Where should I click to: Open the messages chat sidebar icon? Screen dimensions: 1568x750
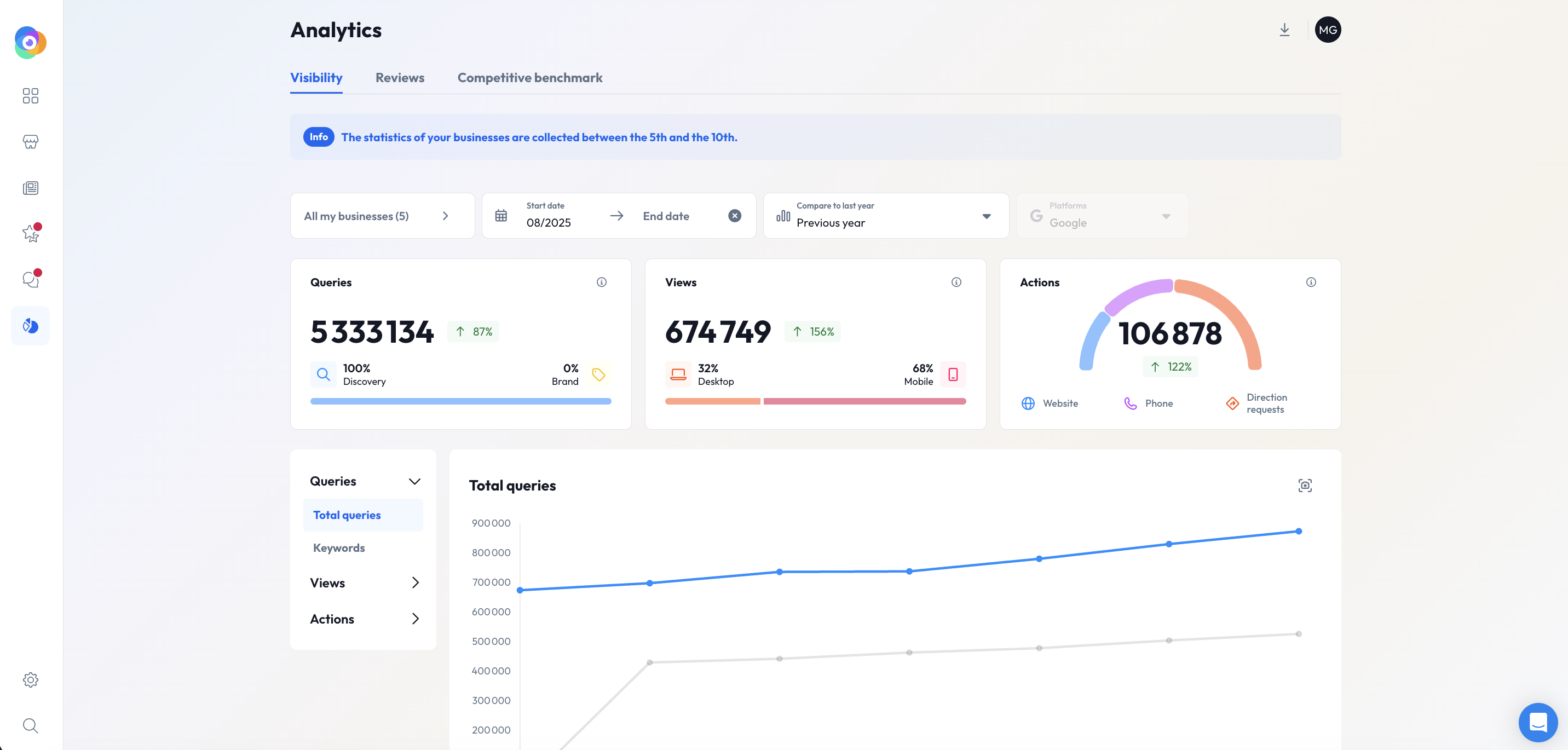(x=31, y=279)
